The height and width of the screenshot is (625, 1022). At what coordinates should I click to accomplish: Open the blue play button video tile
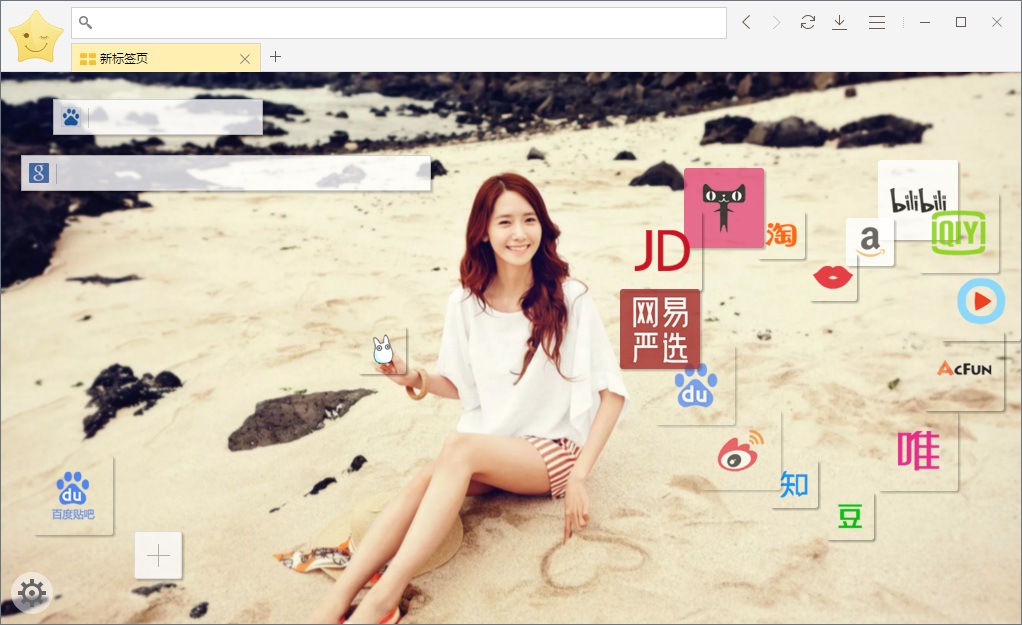click(981, 301)
